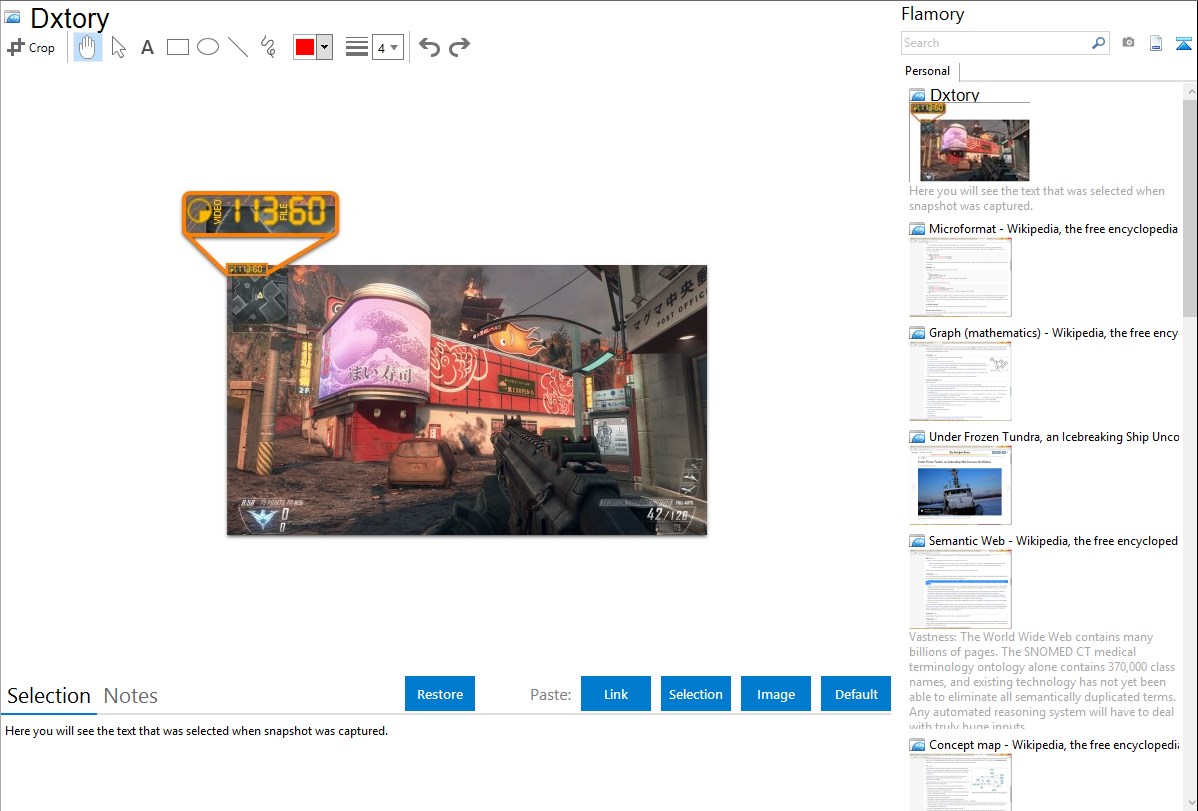Screen dimensions: 1198x811
Task: Open the Dxtory snapshot thumbnail in sidebar
Action: pyautogui.click(x=970, y=142)
